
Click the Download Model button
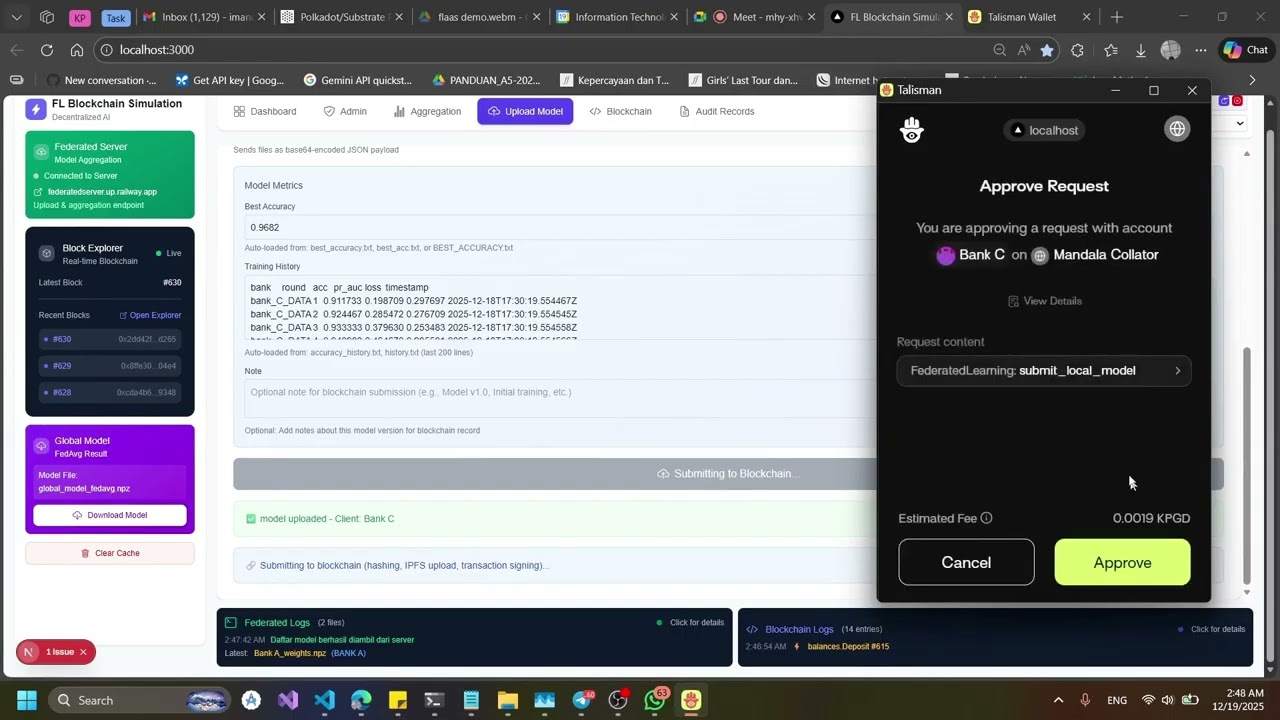pos(110,515)
